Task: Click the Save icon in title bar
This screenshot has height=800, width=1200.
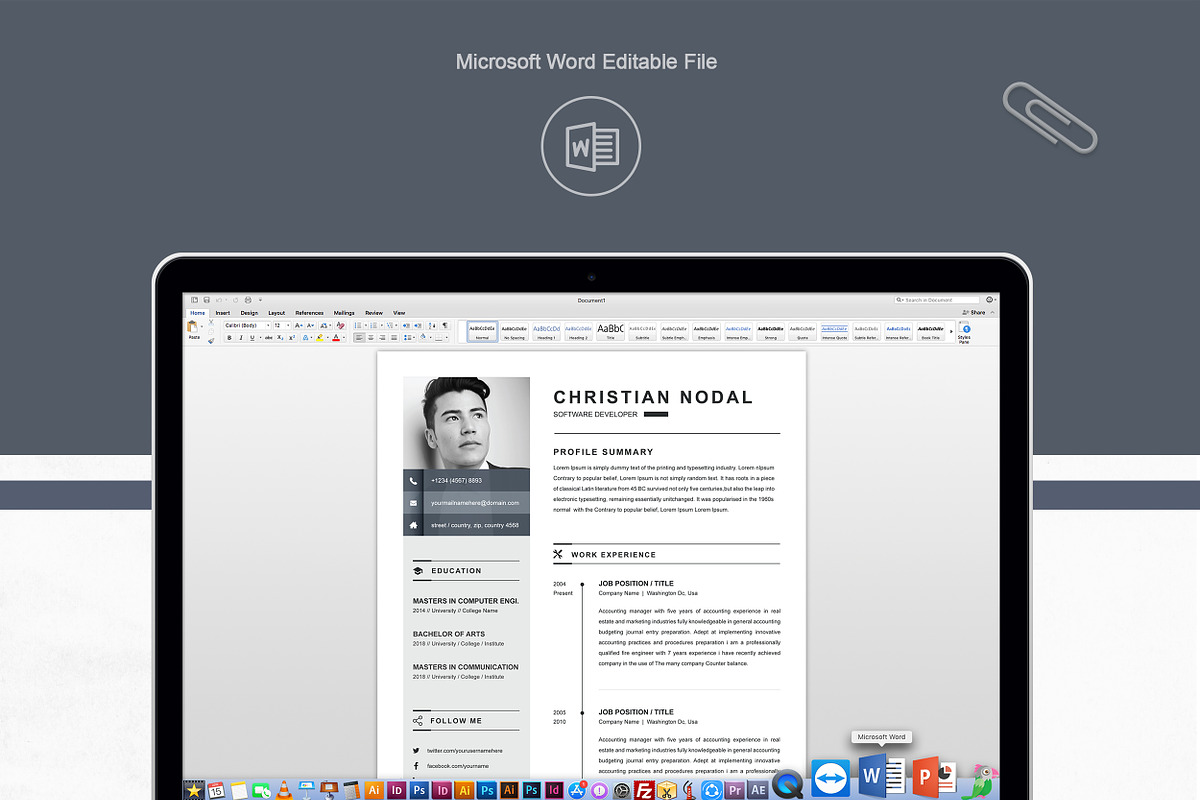Action: click(206, 300)
